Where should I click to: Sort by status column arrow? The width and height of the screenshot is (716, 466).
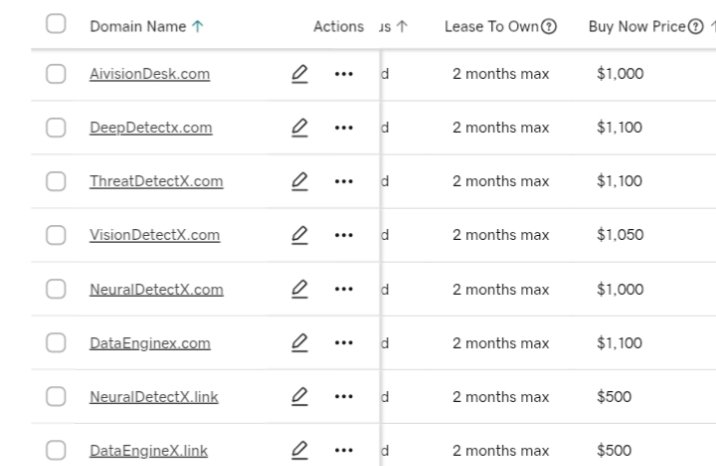402,26
